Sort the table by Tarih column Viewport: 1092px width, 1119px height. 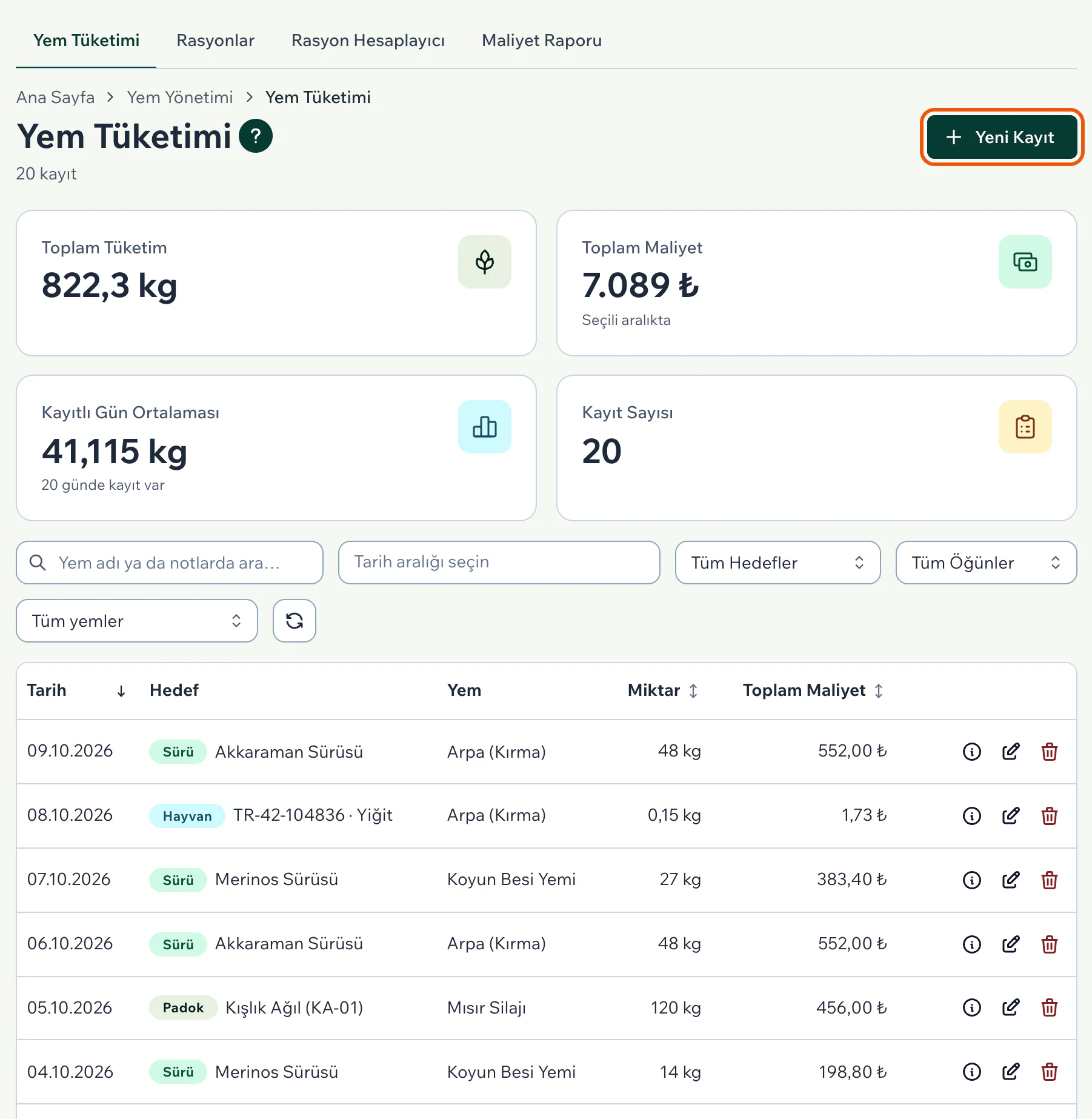[76, 690]
